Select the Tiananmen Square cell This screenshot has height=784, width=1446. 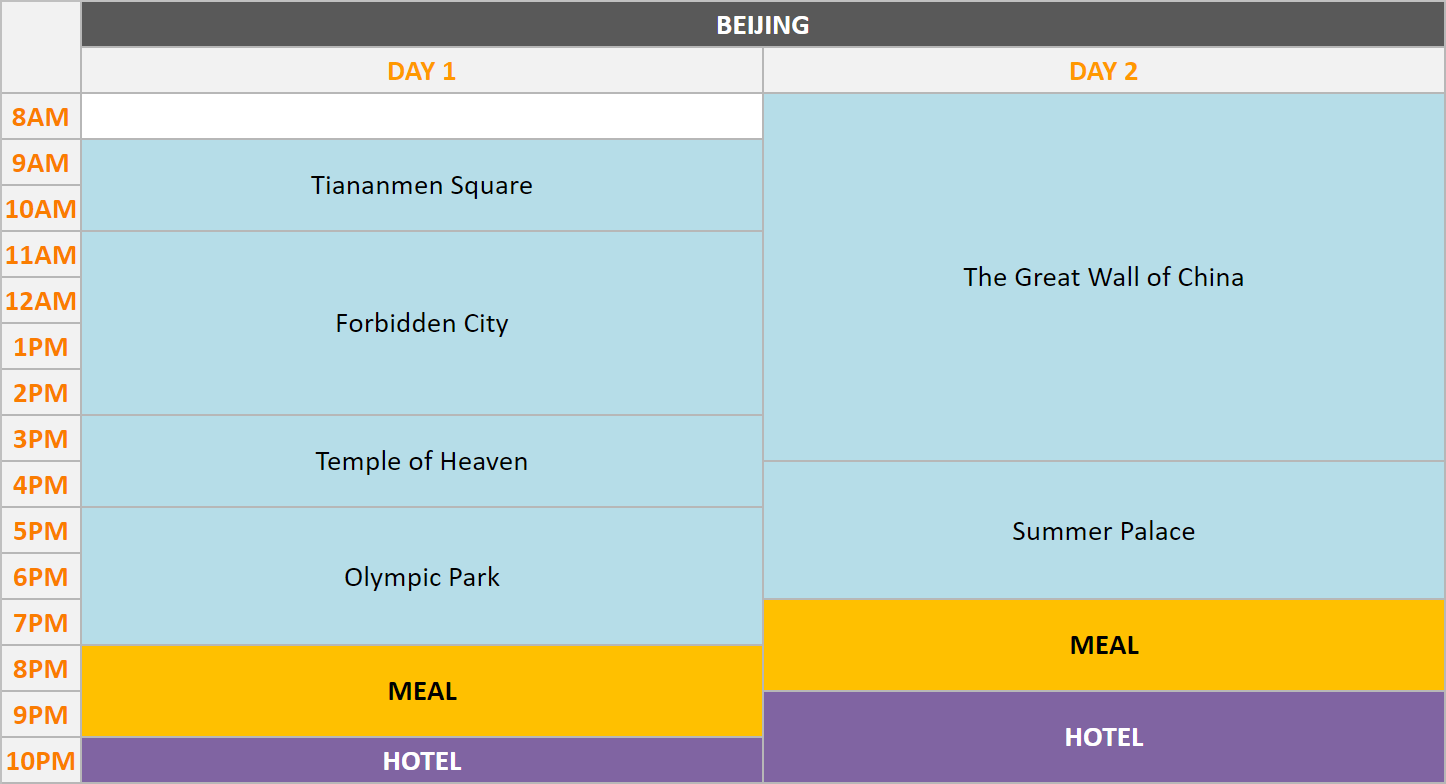pos(421,185)
